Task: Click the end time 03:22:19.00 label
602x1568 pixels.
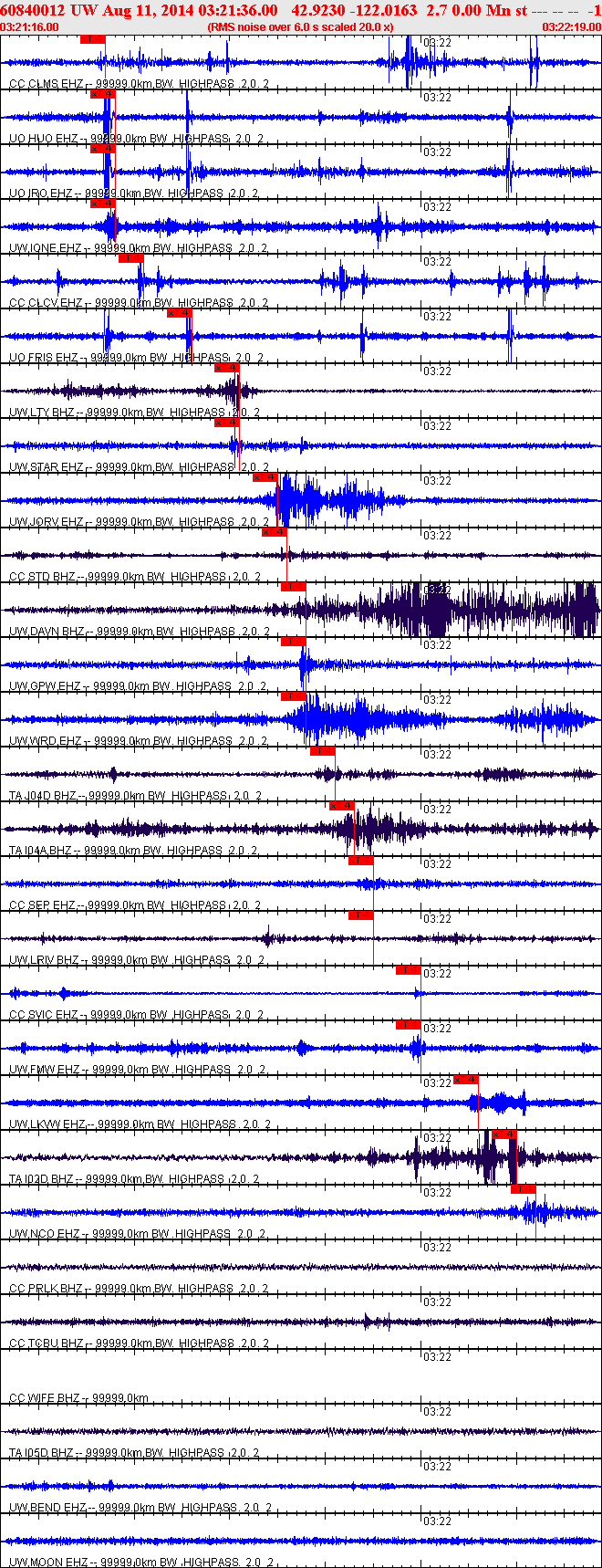Action: pos(572,27)
